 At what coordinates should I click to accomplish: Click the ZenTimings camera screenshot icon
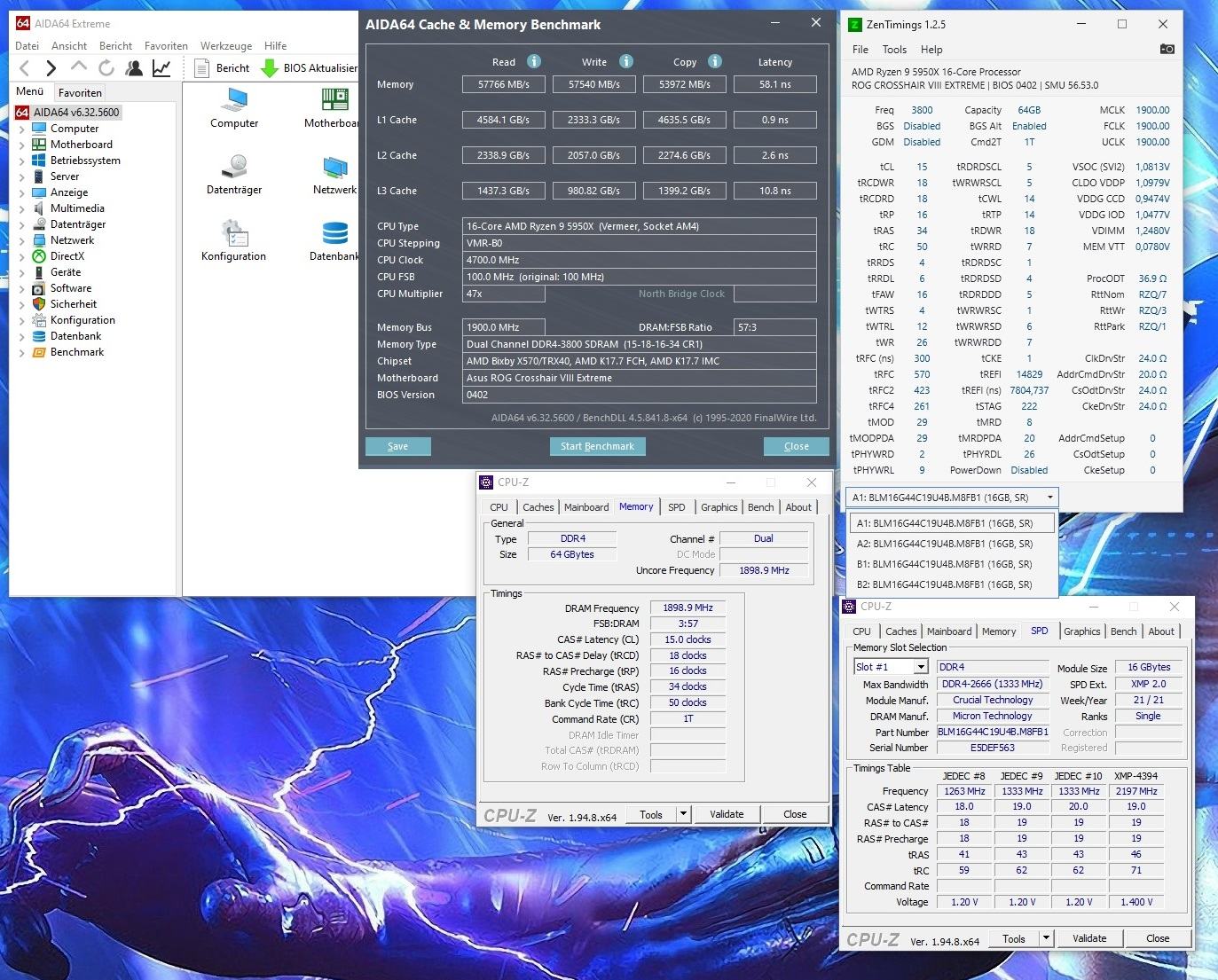[1167, 49]
